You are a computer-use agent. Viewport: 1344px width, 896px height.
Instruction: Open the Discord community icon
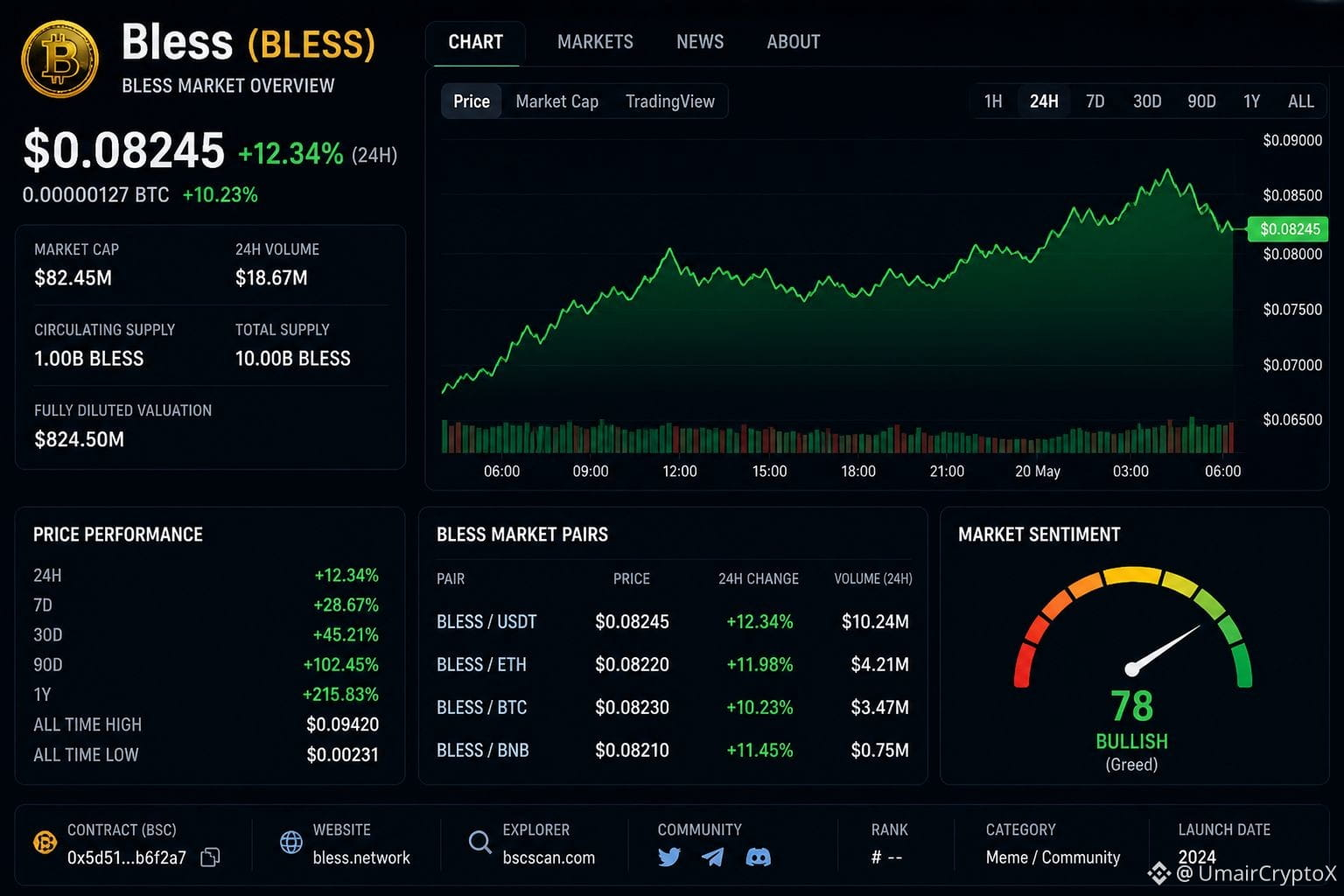coord(758,857)
